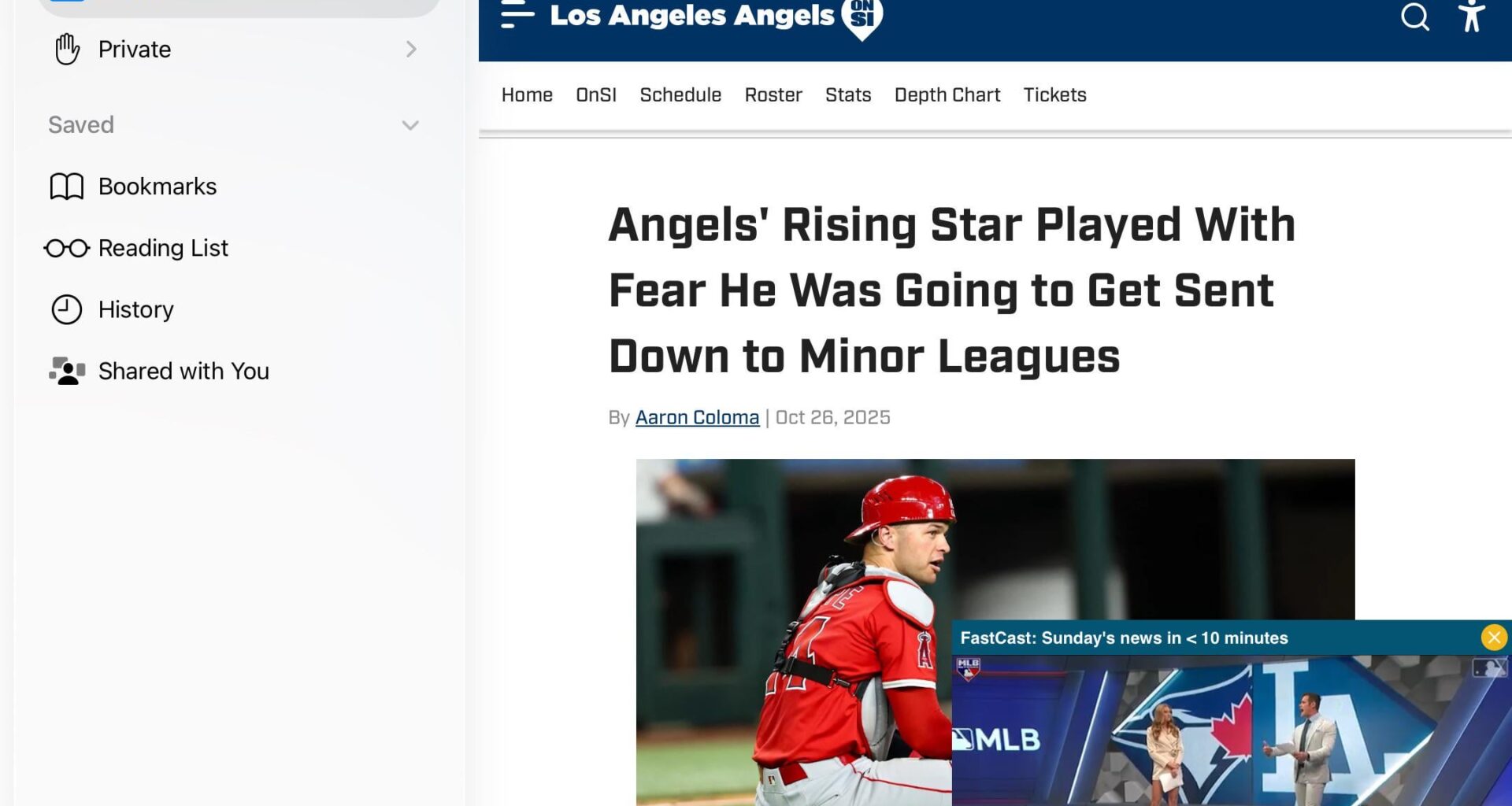The image size is (1512, 806).
Task: Click the Bookmarks book icon
Action: pos(67,187)
